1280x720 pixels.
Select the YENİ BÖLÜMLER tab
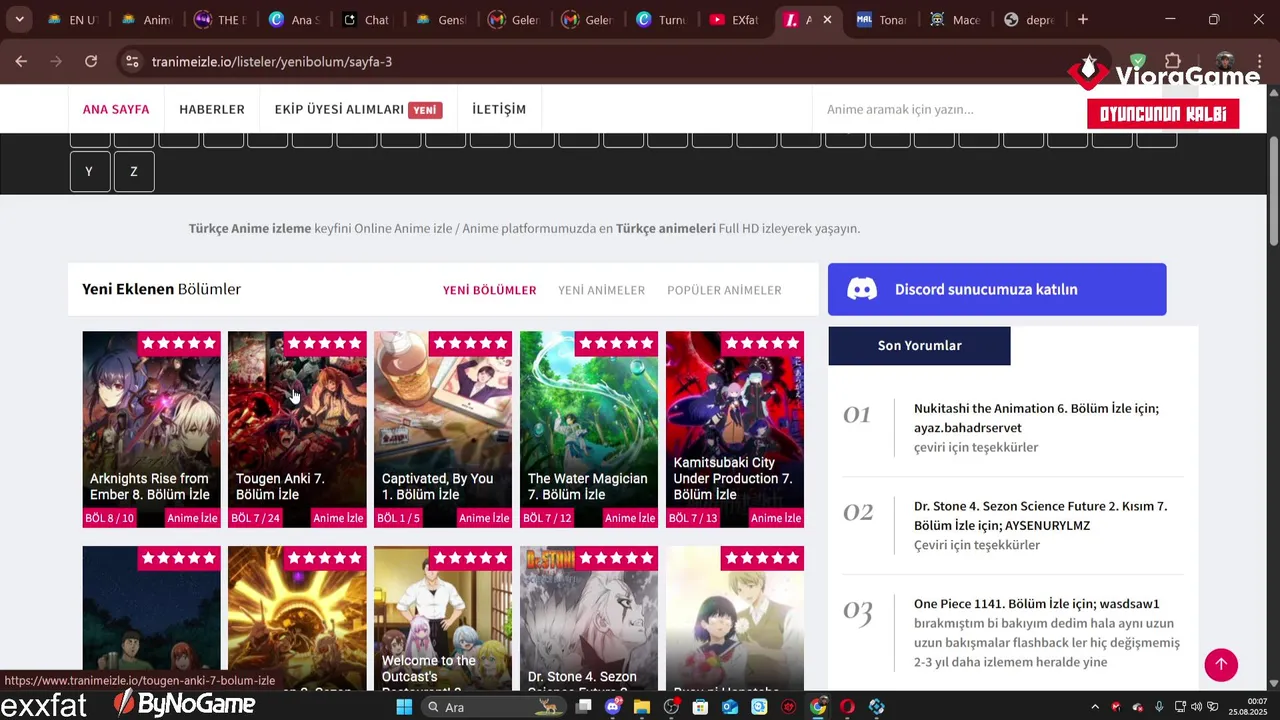(490, 290)
